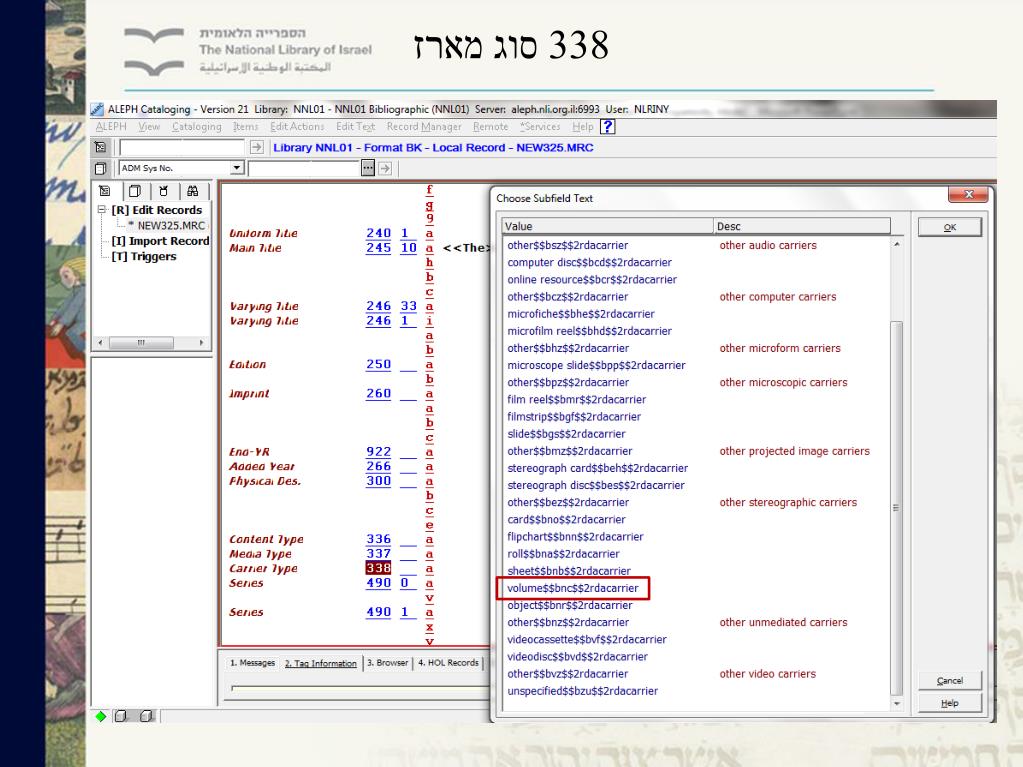Select volume$$bnc$$2rdacarrier value

point(573,588)
